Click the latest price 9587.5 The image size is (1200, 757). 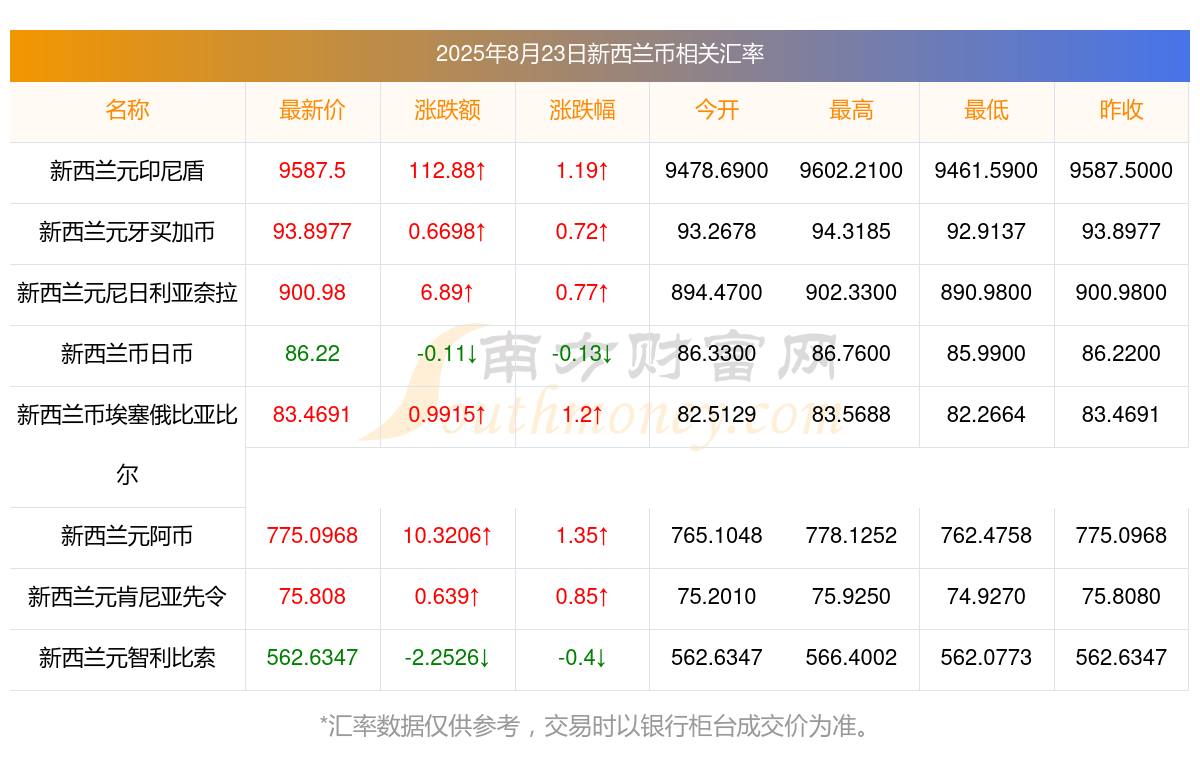click(312, 171)
